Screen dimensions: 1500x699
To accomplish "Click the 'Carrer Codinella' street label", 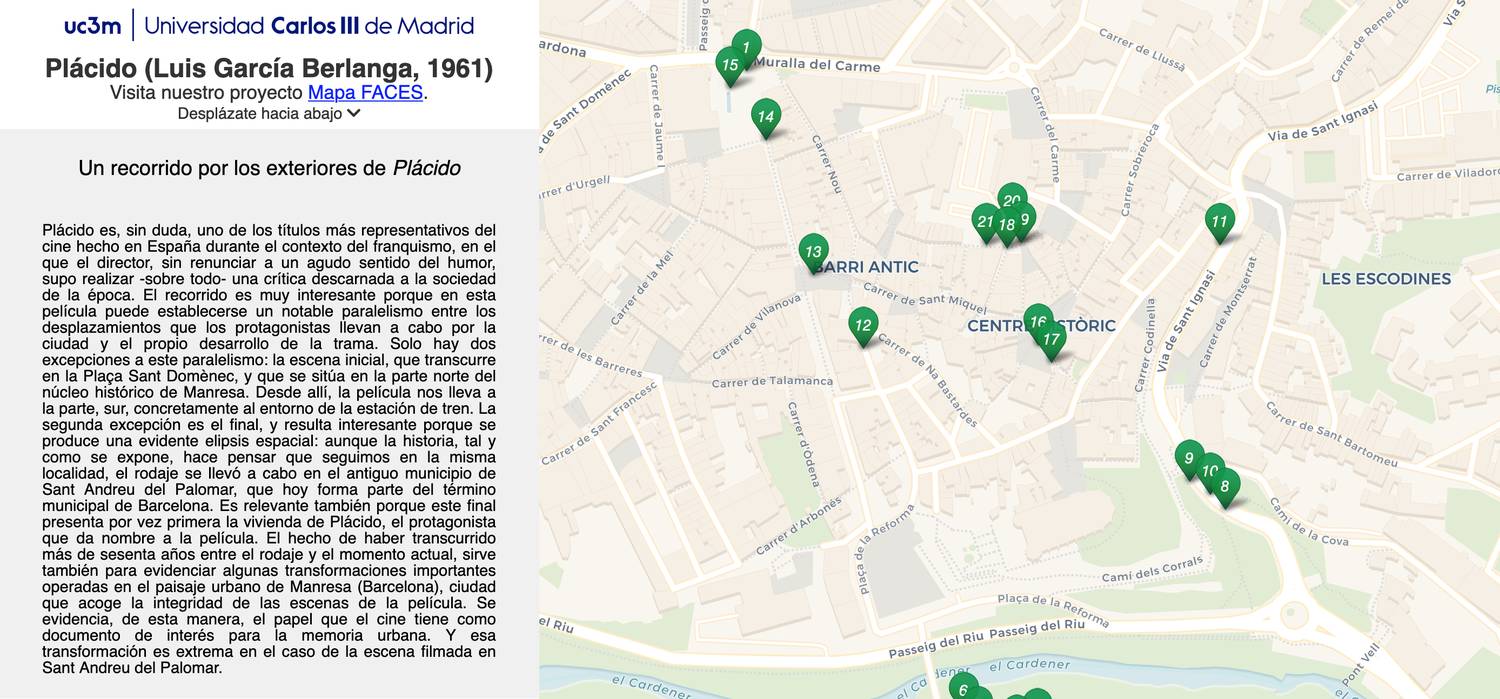I will (x=1146, y=345).
